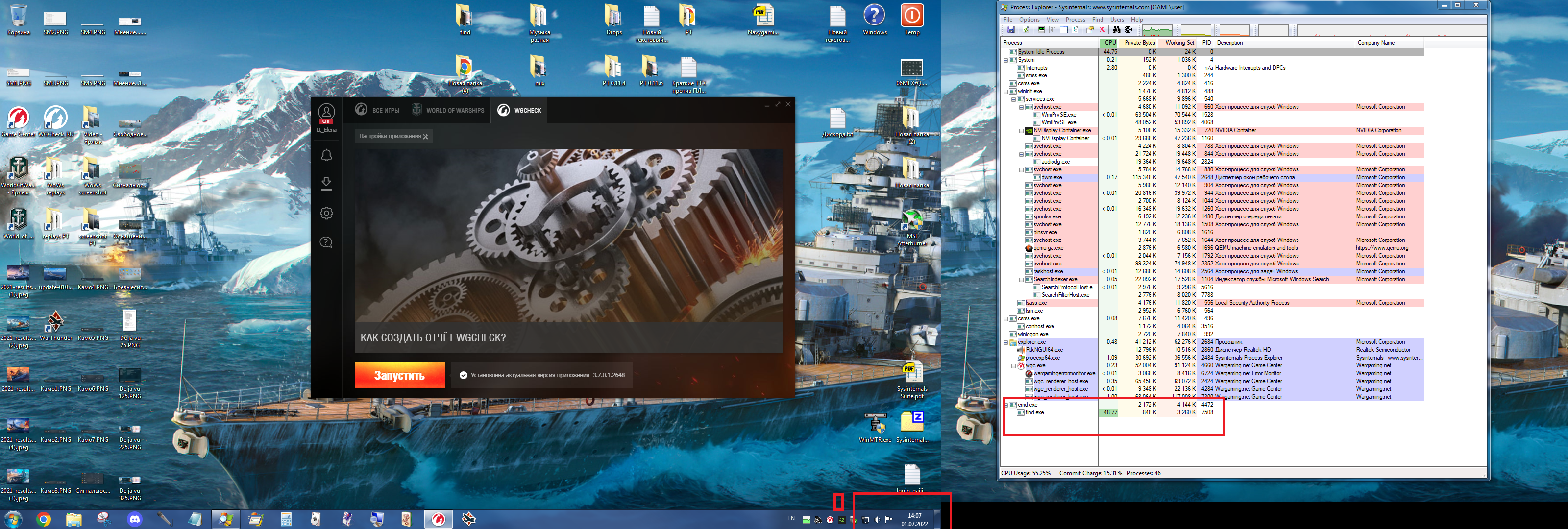Screen dimensions: 1568x529
Task: Close the Настройки приложения tab
Action: point(425,136)
